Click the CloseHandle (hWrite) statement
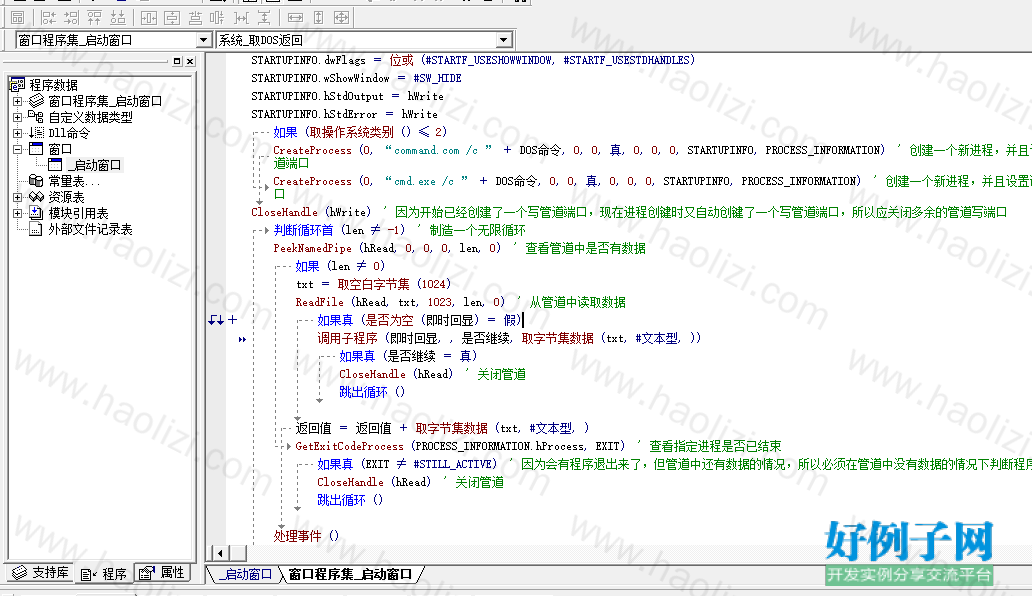 click(311, 212)
